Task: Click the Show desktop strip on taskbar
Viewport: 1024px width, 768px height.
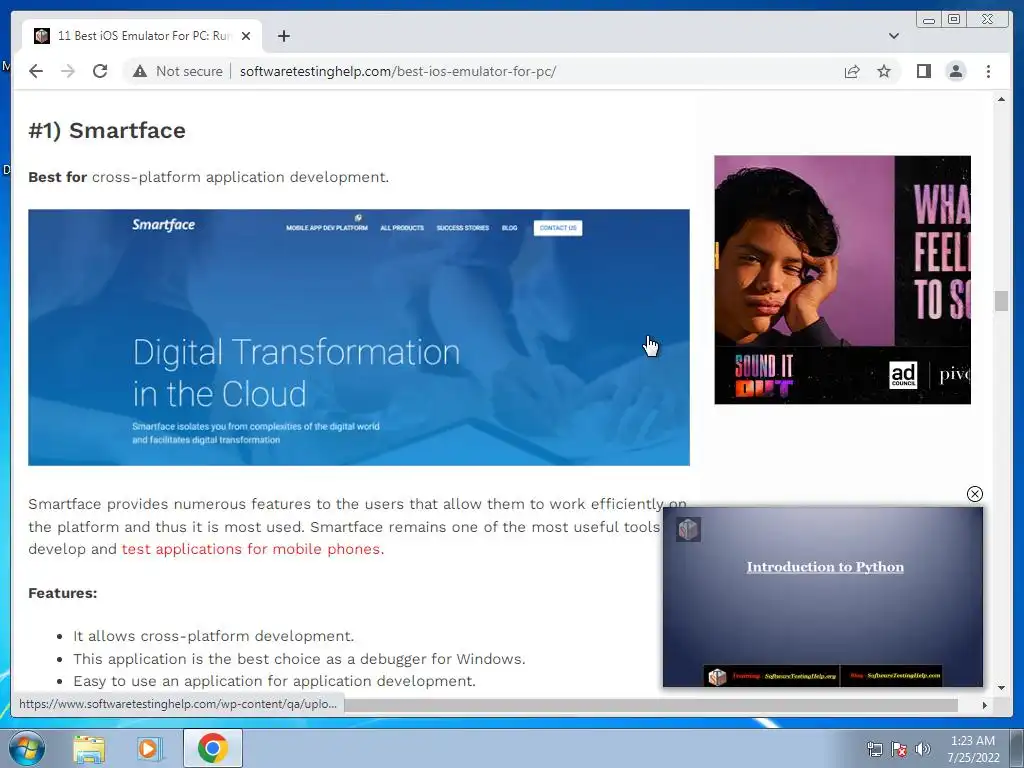Action: [1019, 748]
